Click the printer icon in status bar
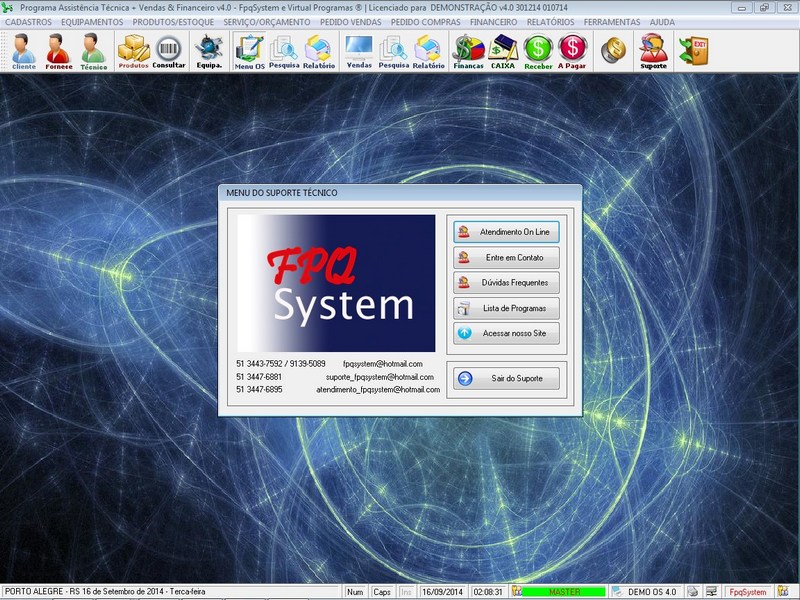 tap(692, 591)
